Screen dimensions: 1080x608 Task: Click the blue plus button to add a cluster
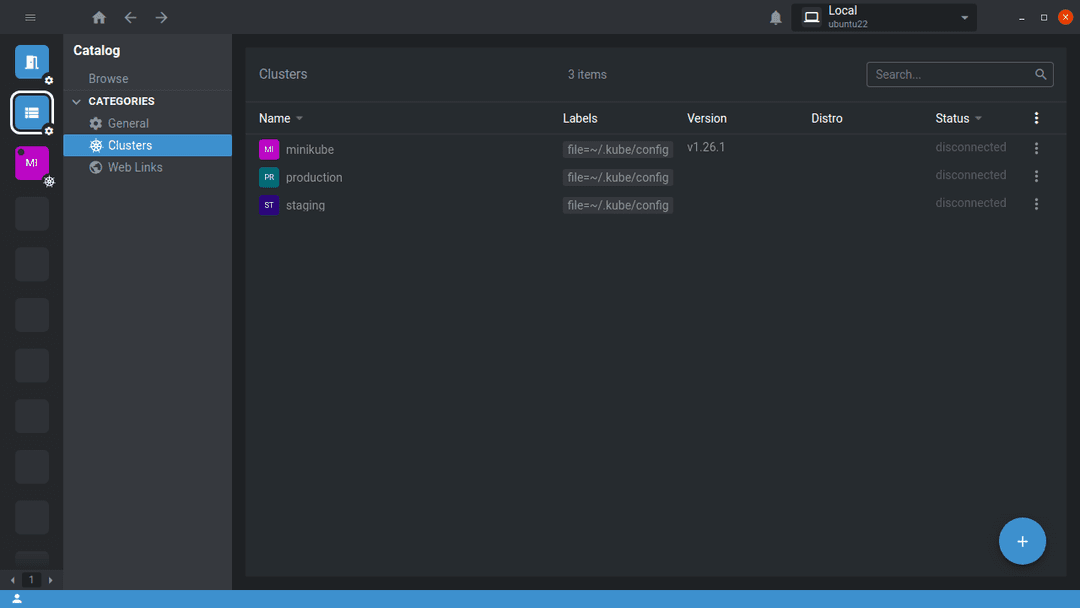(x=1022, y=541)
